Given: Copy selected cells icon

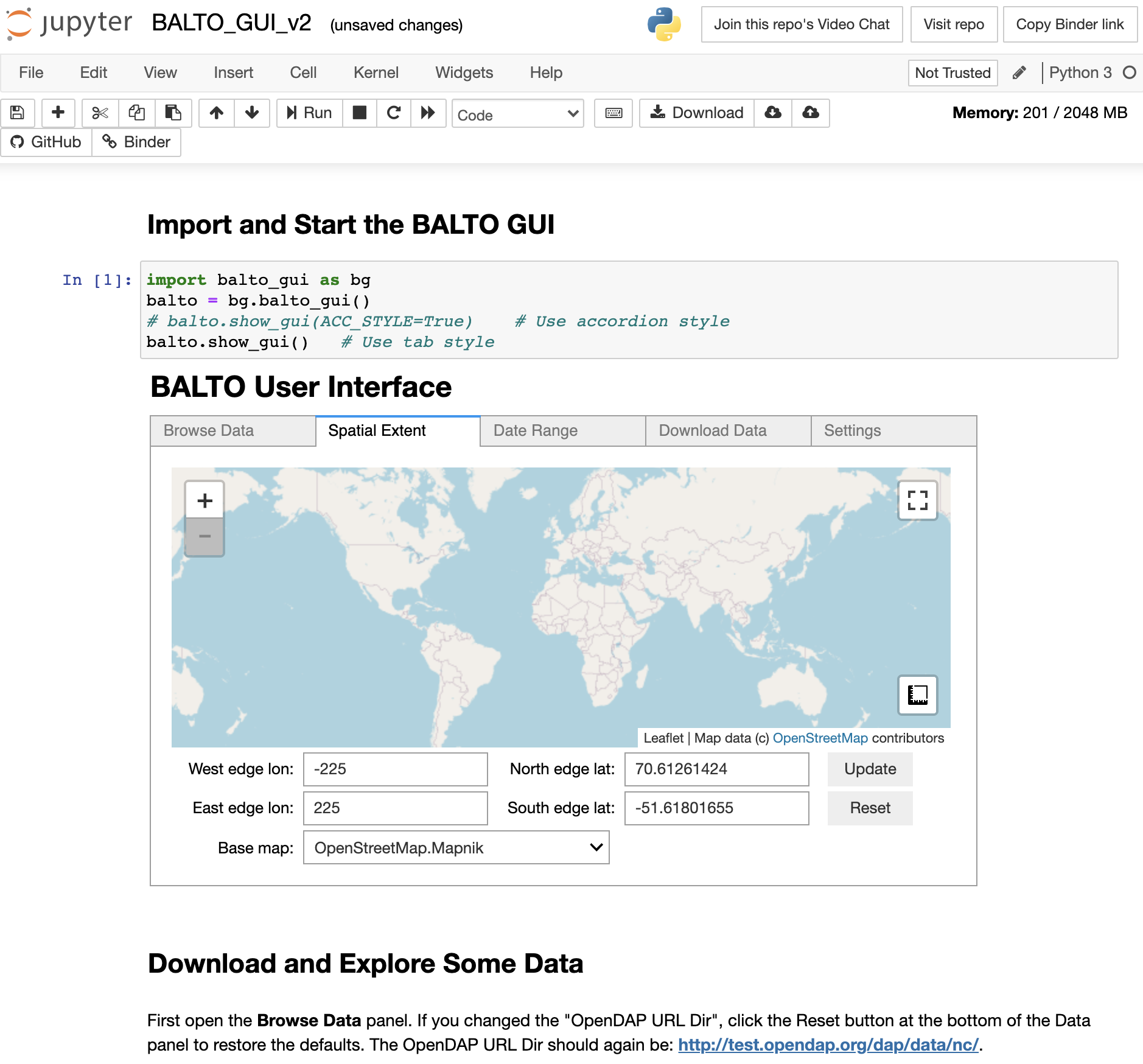Looking at the screenshot, I should coord(137,113).
